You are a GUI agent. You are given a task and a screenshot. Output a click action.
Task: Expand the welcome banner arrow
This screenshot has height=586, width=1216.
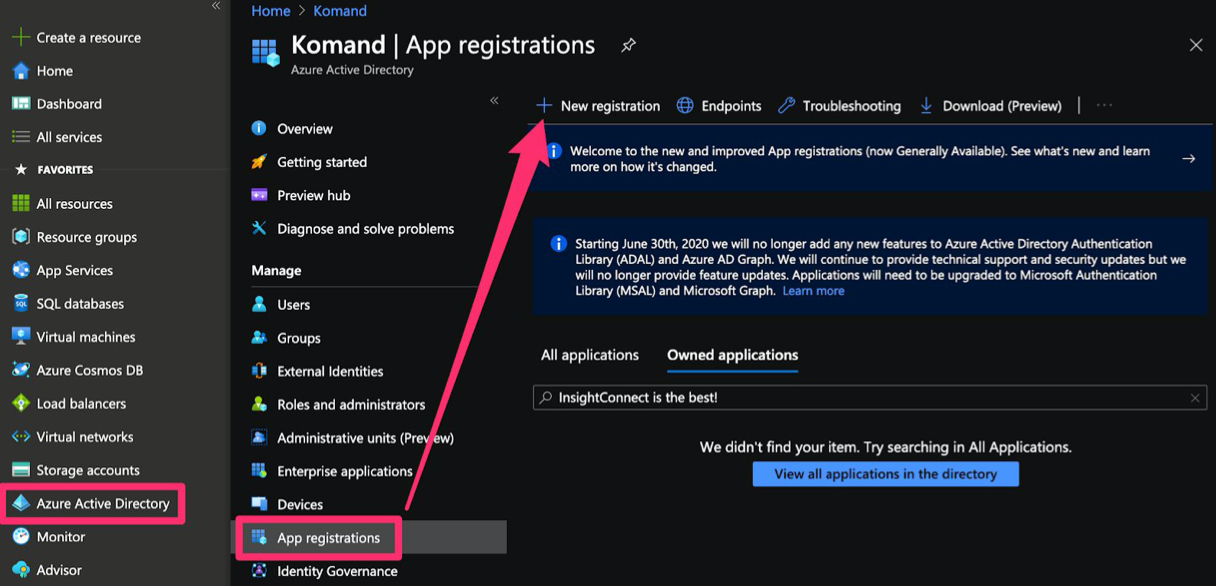pyautogui.click(x=1188, y=159)
